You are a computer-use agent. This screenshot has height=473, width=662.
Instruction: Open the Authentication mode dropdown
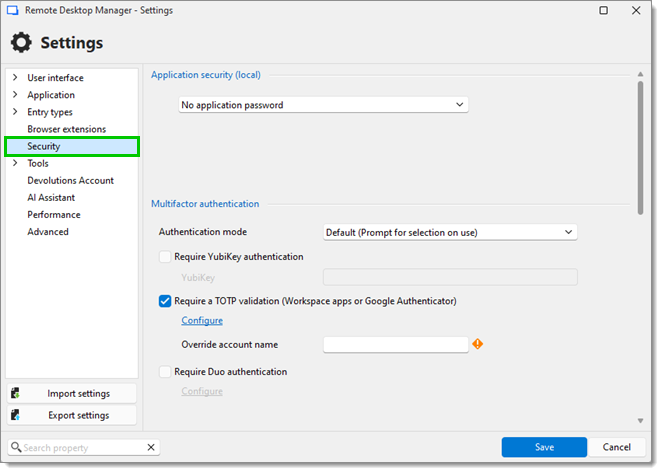point(450,232)
